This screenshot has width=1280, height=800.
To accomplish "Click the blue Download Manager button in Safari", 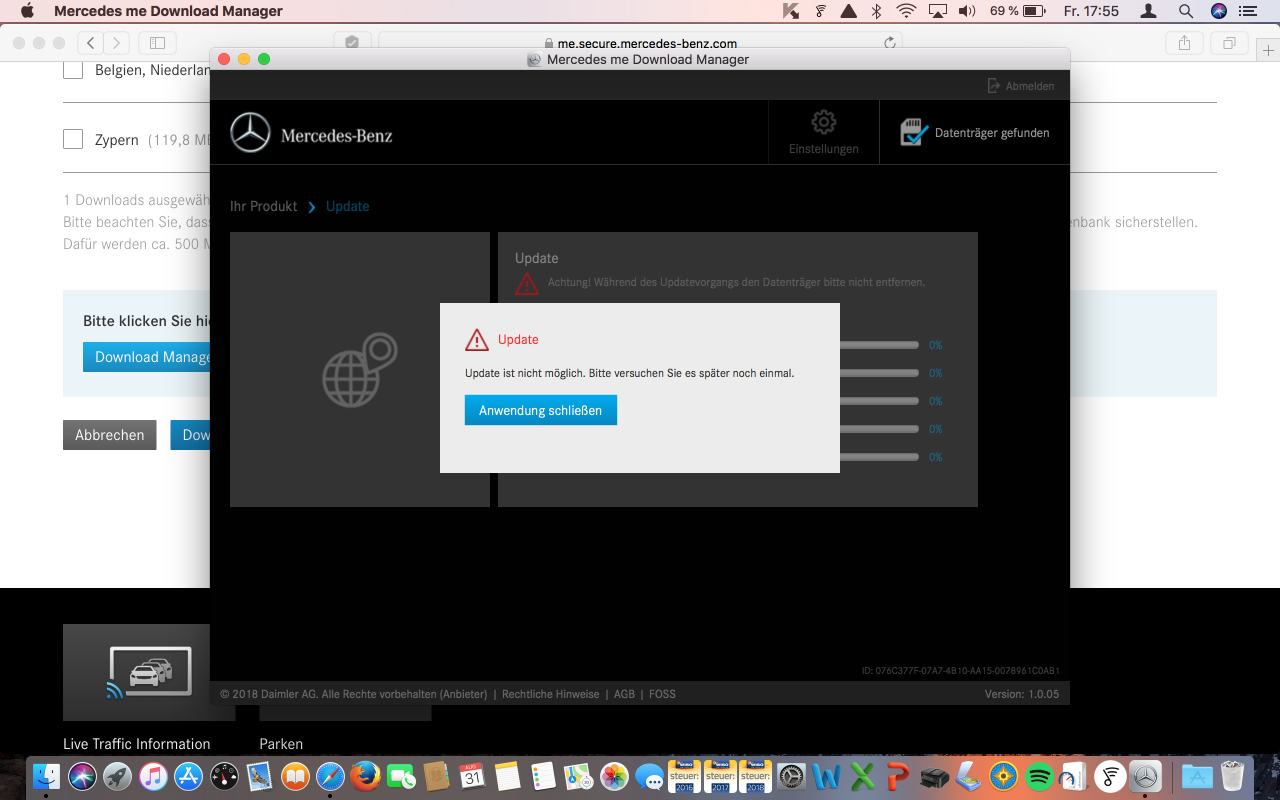I will (147, 357).
